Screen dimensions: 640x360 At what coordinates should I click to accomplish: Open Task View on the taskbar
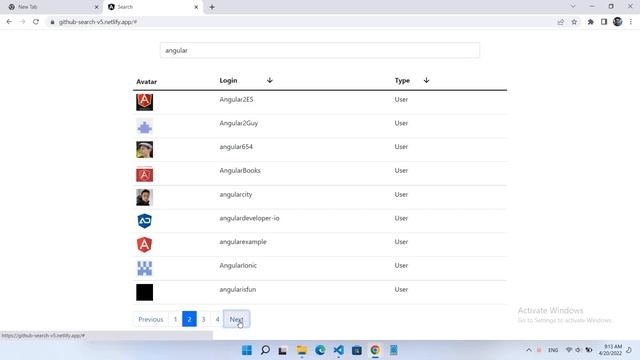(283, 350)
